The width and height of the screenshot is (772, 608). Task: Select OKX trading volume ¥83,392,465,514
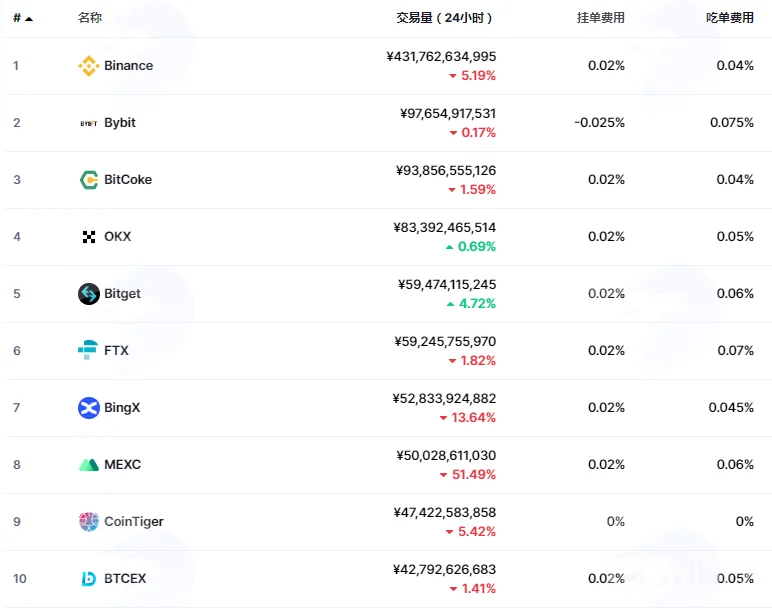coord(445,227)
